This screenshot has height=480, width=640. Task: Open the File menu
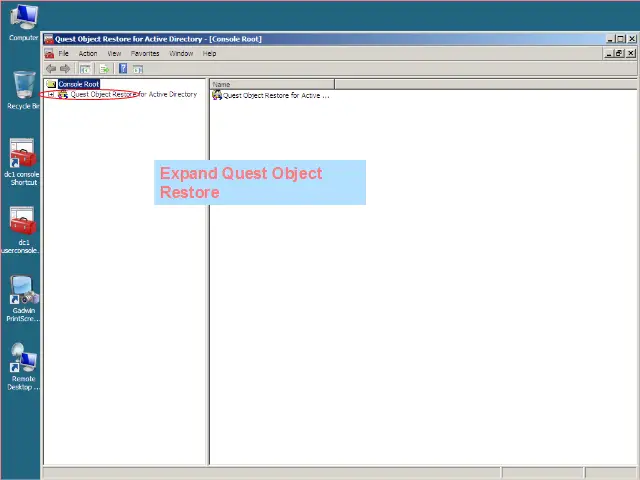(x=63, y=53)
